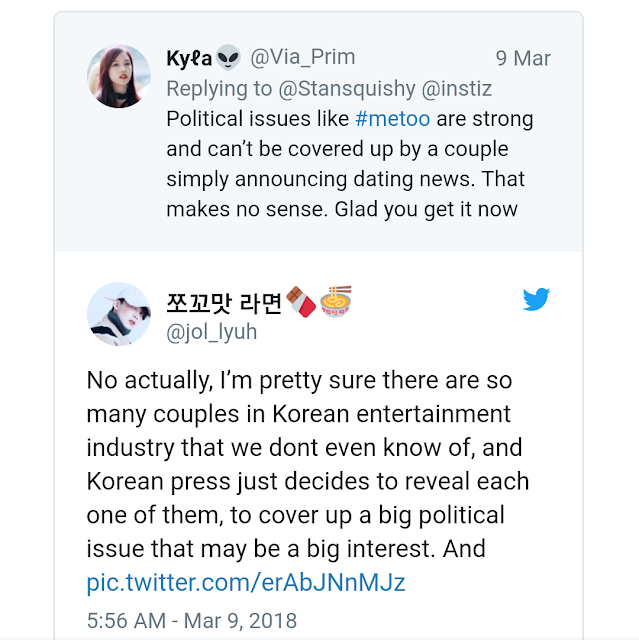The image size is (639, 640).
Task: Open the @Via_Prim handle
Action: [x=302, y=58]
